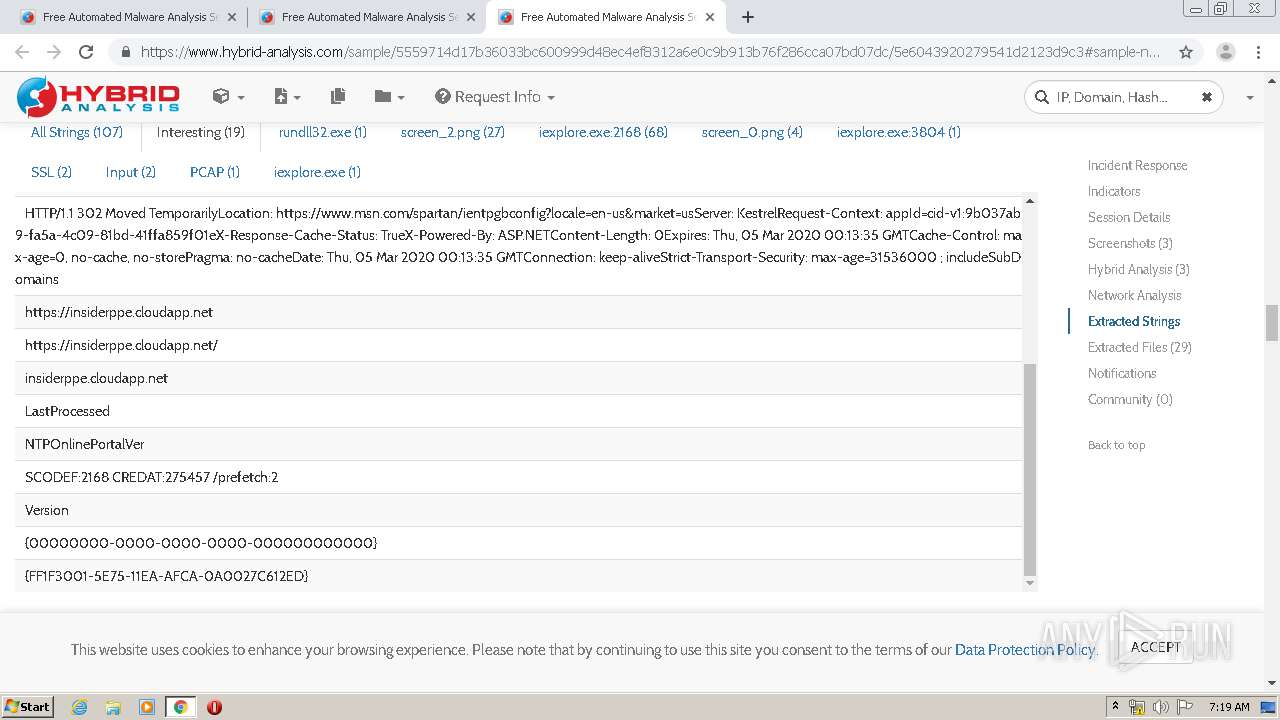
Task: Open Windows Explorer folder taskbar icon
Action: click(113, 707)
